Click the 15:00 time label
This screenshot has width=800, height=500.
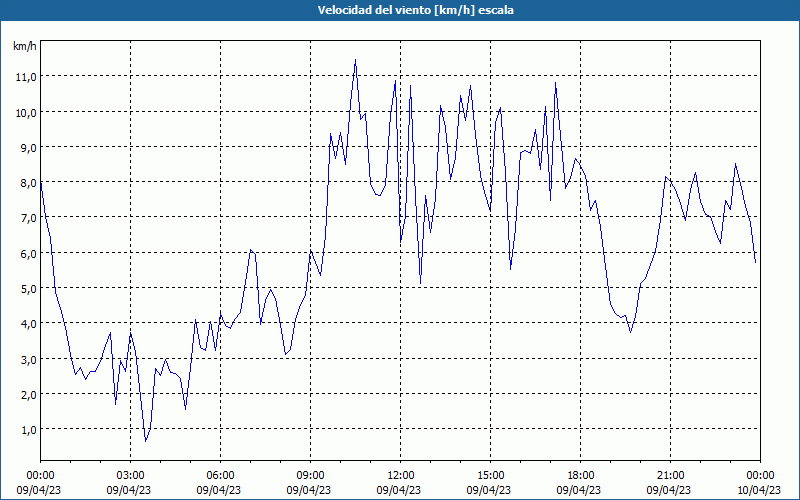pyautogui.click(x=490, y=476)
